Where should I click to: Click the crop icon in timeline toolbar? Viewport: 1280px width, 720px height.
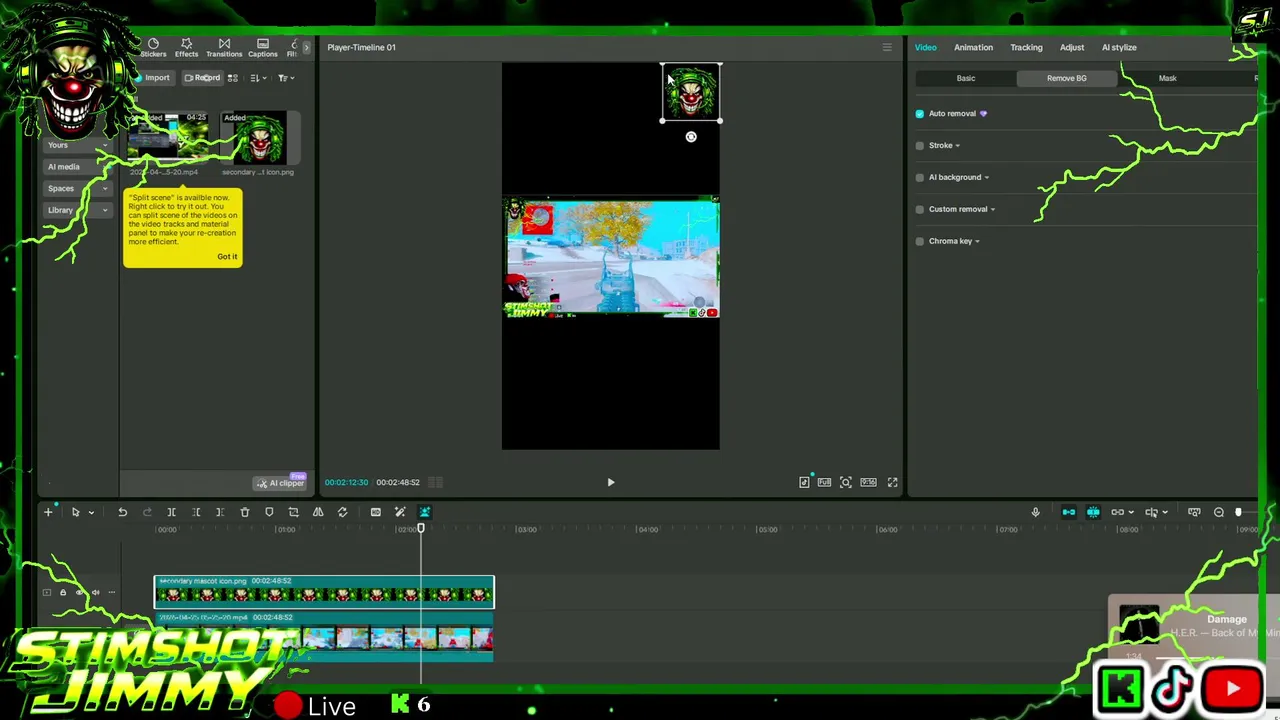click(293, 512)
